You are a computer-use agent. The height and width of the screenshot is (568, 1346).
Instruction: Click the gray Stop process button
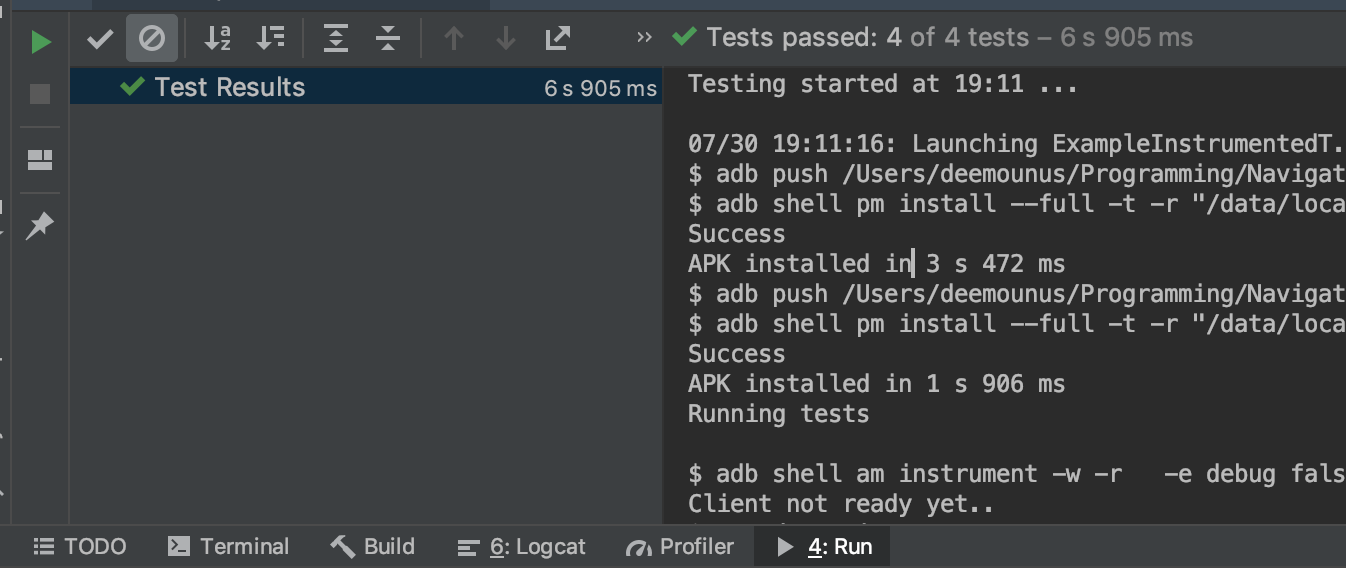pyautogui.click(x=40, y=94)
